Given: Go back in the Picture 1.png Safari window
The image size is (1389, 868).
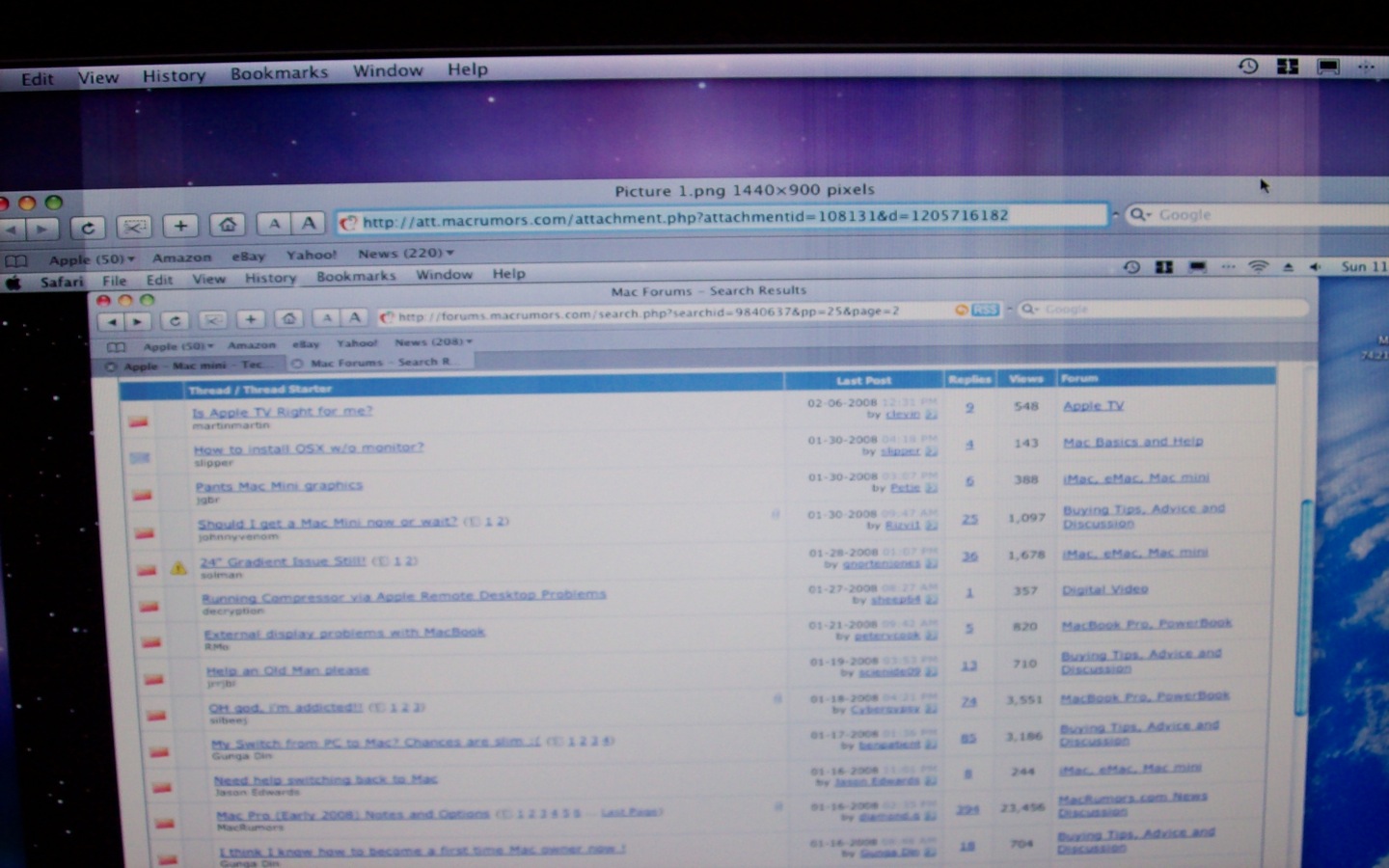Looking at the screenshot, I should point(12,230).
